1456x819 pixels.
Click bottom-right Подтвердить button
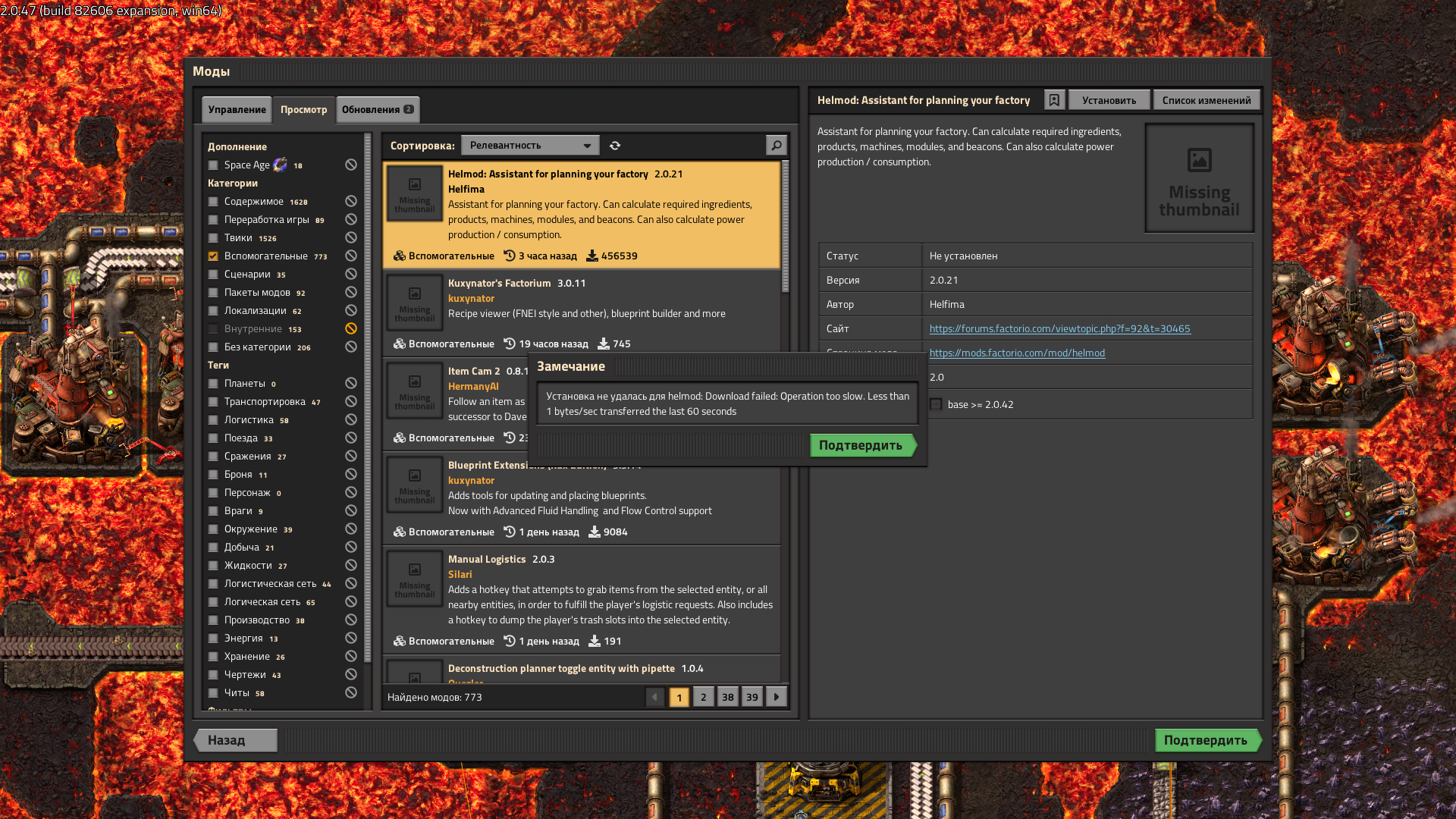[x=1208, y=740]
